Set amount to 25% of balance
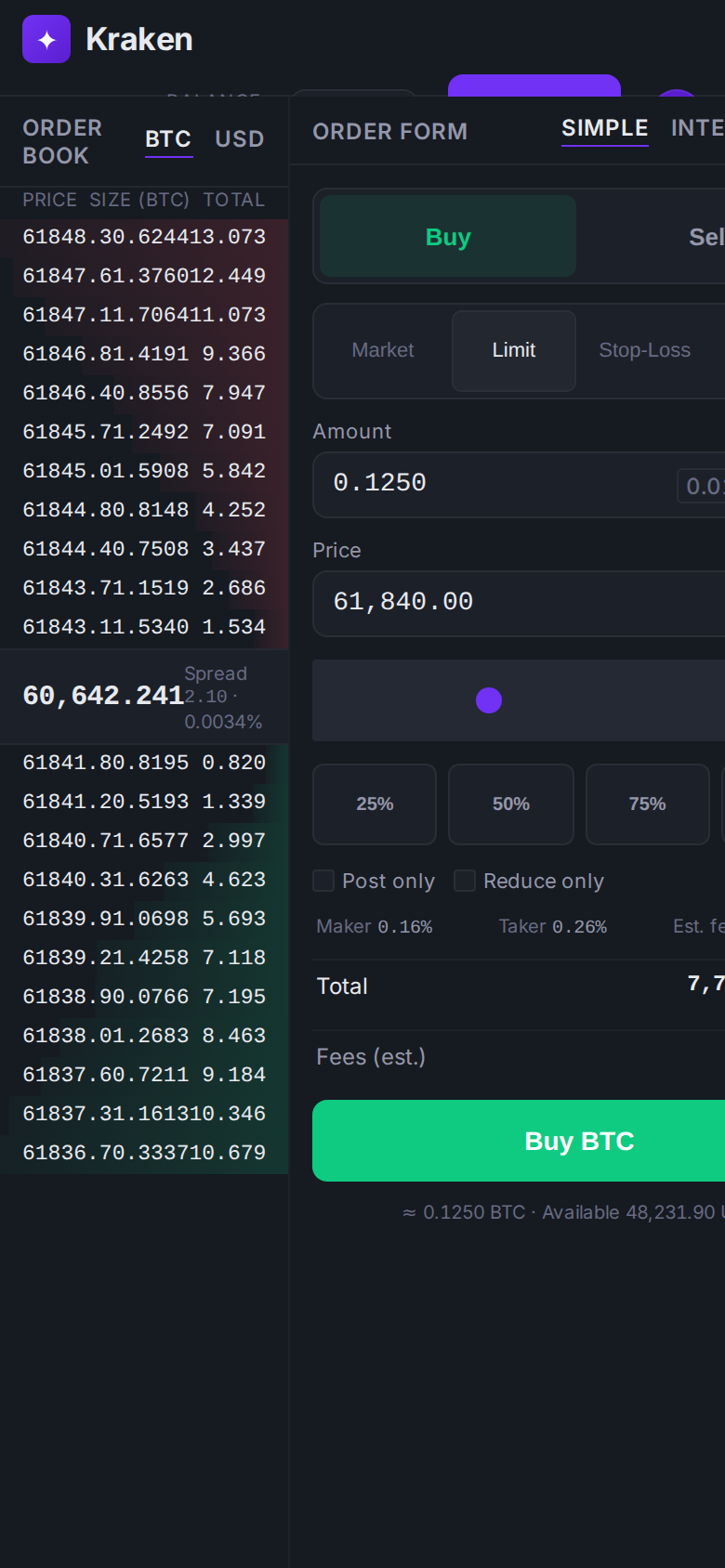The image size is (725, 1568). [x=375, y=804]
